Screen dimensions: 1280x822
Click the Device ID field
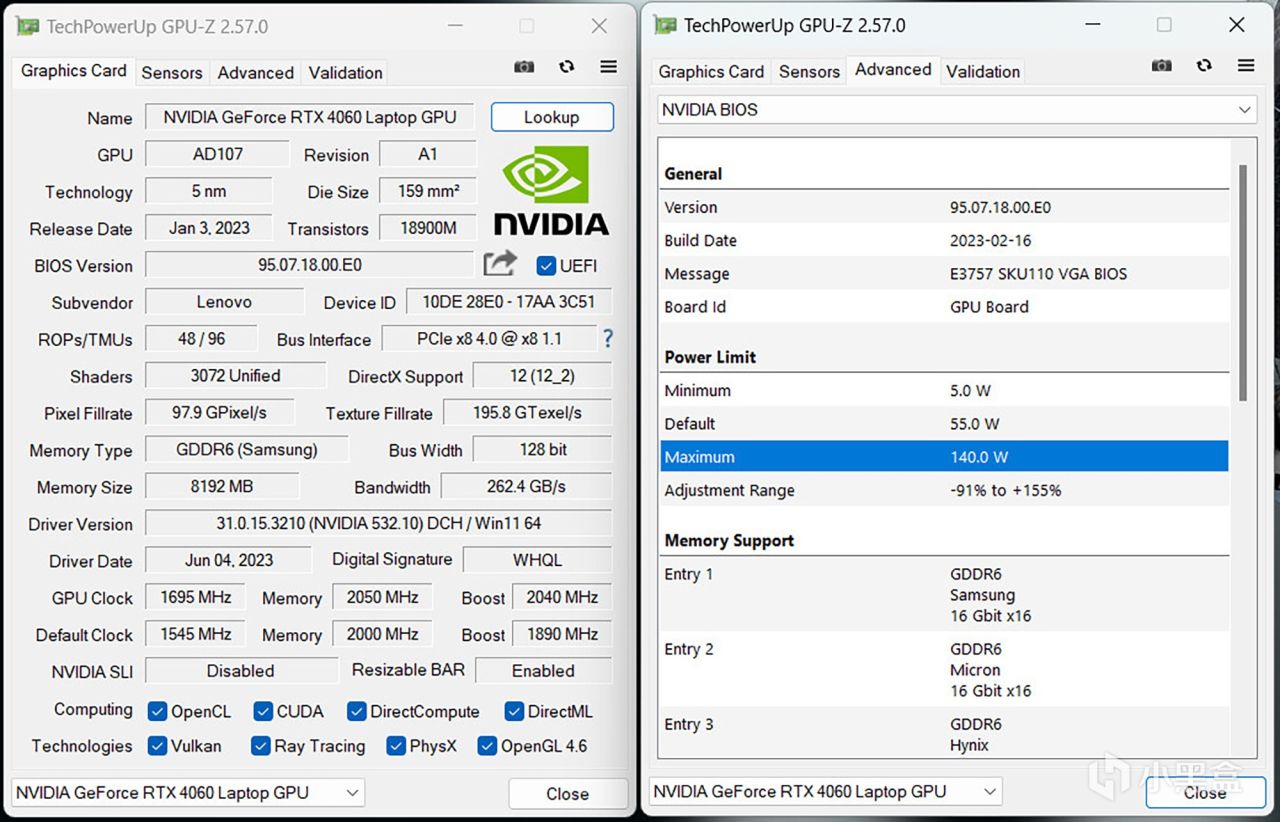(x=508, y=302)
